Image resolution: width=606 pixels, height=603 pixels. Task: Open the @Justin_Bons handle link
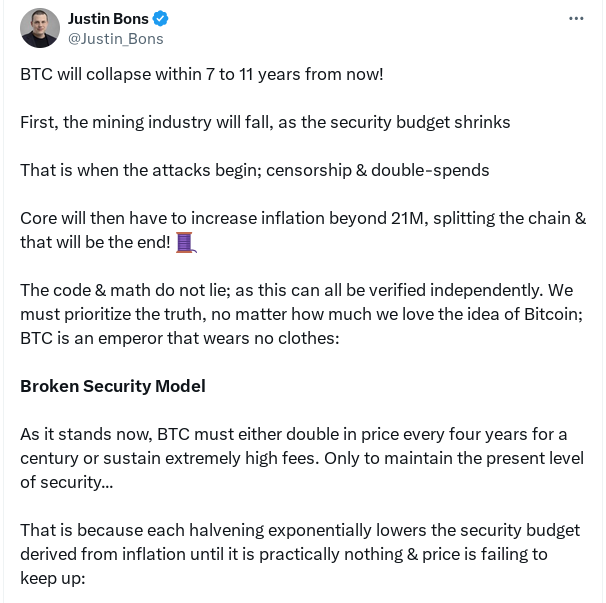(115, 39)
